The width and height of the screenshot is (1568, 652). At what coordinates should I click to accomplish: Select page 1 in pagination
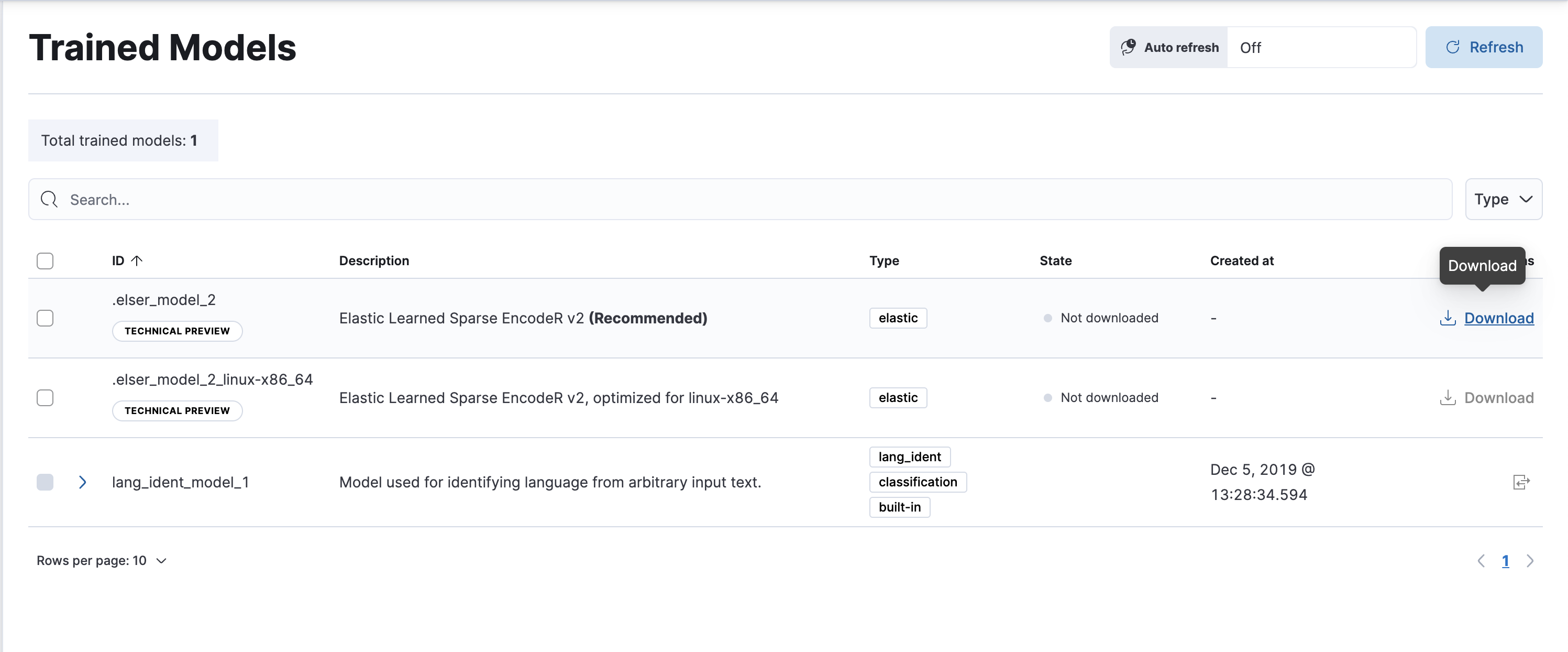(x=1505, y=561)
